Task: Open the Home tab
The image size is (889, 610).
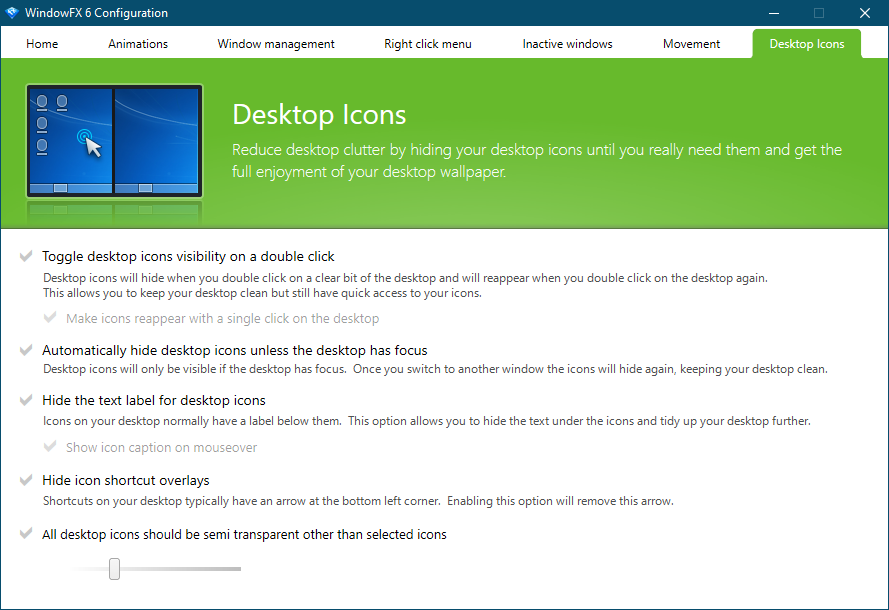Action: [42, 44]
